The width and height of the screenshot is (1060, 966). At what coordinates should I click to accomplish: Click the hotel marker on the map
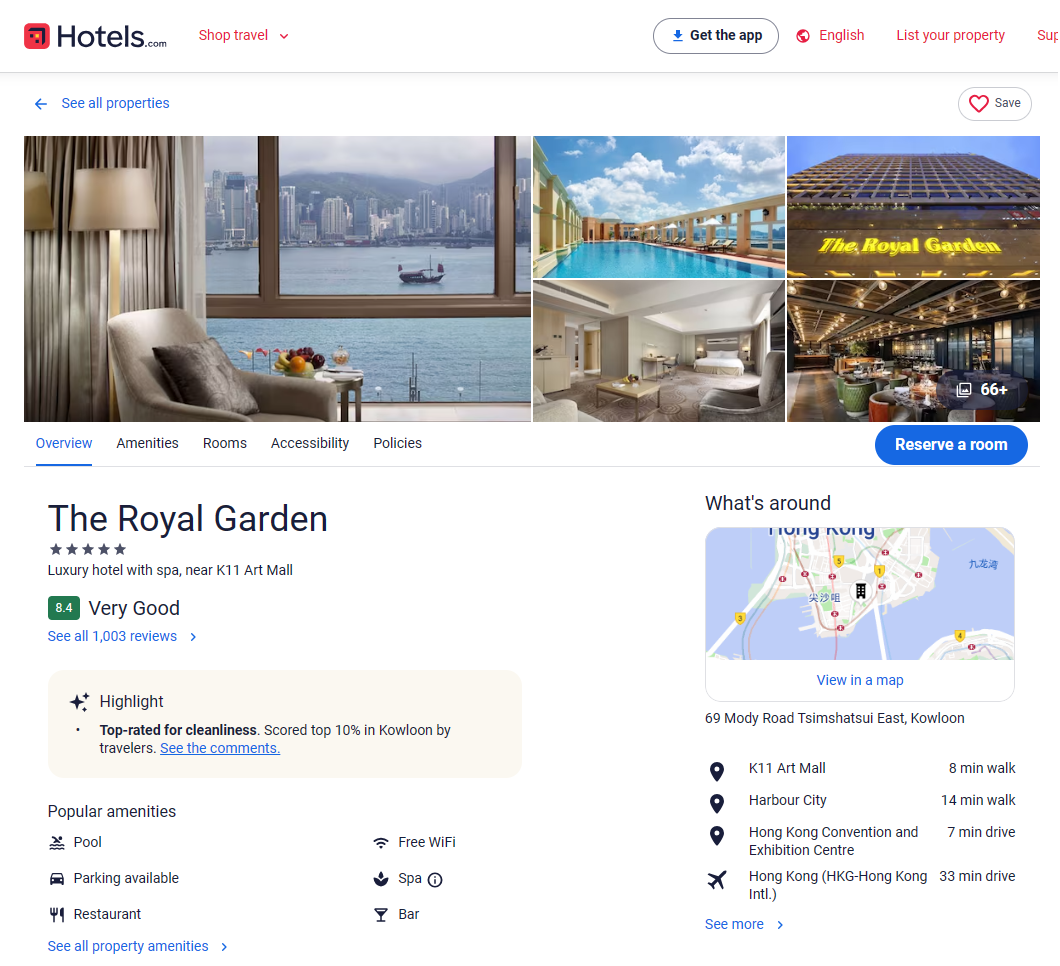pyautogui.click(x=861, y=591)
